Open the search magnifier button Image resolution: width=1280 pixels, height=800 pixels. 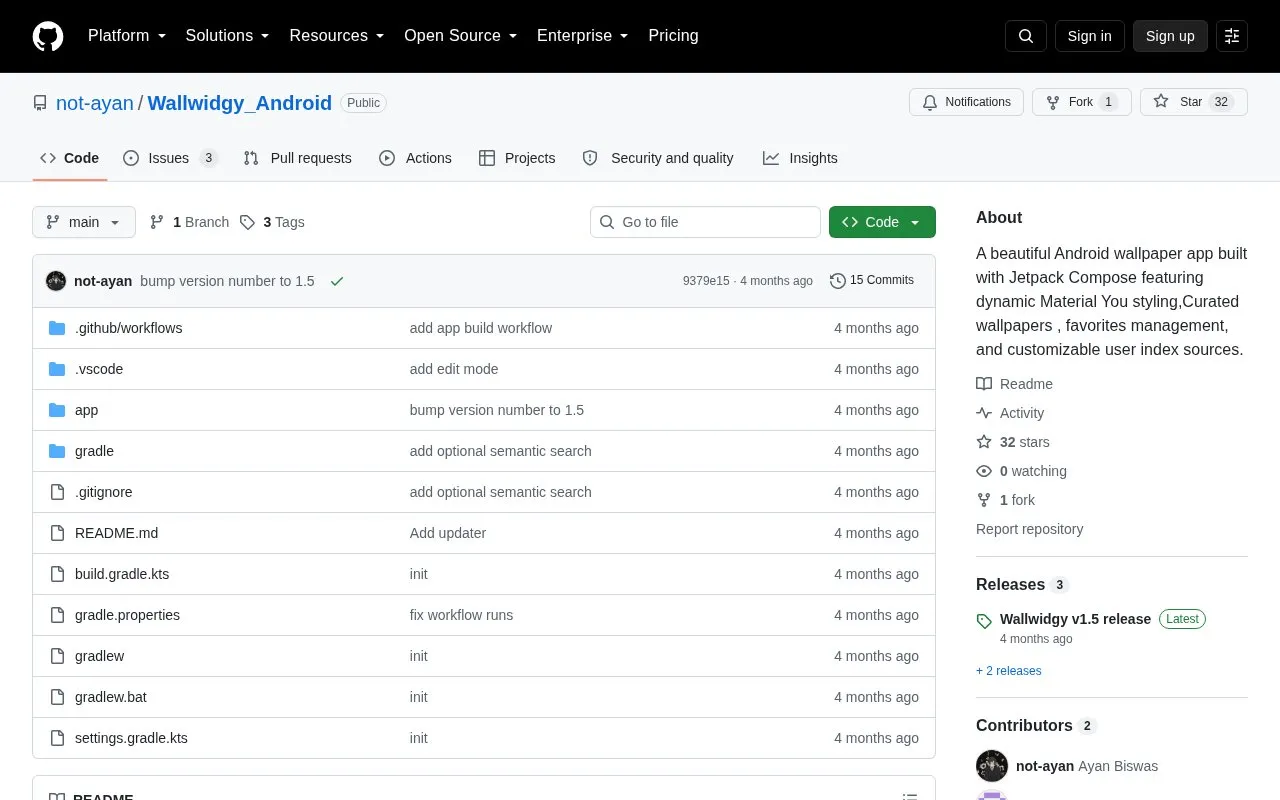[x=1026, y=36]
